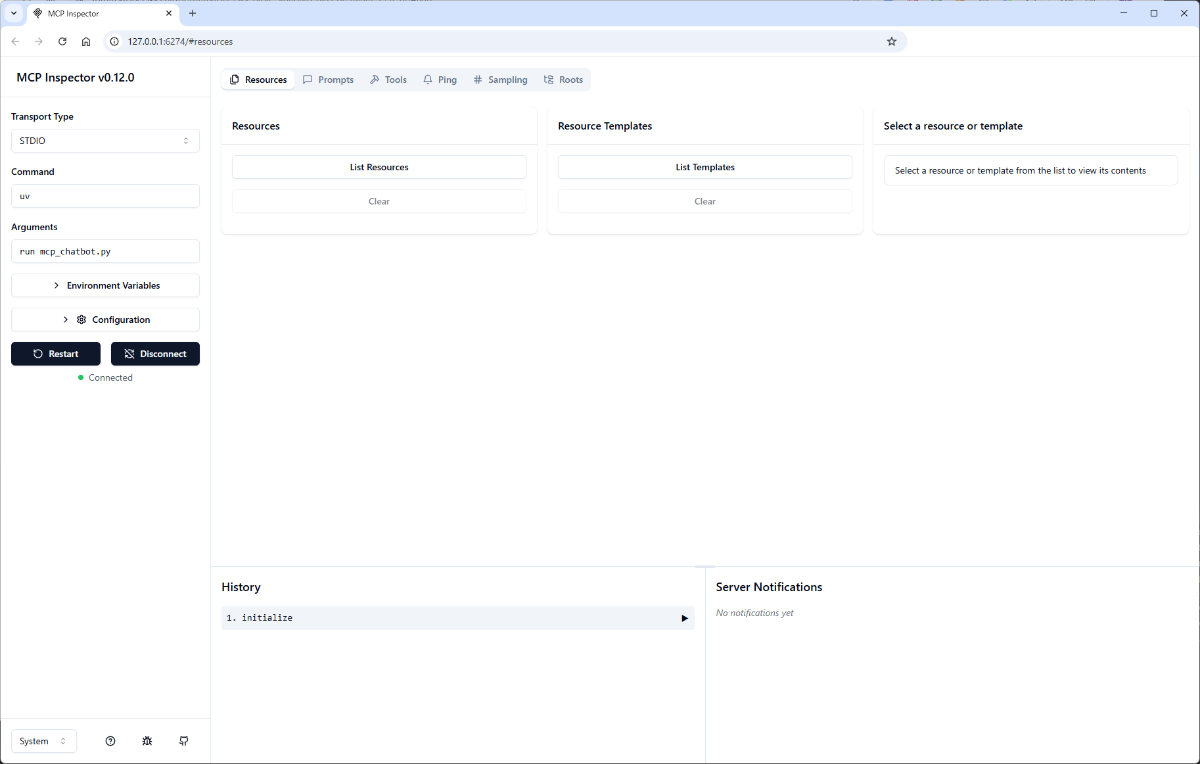Screen dimensions: 1200x764
Task: Switch to the Sampling tab
Action: [500, 79]
